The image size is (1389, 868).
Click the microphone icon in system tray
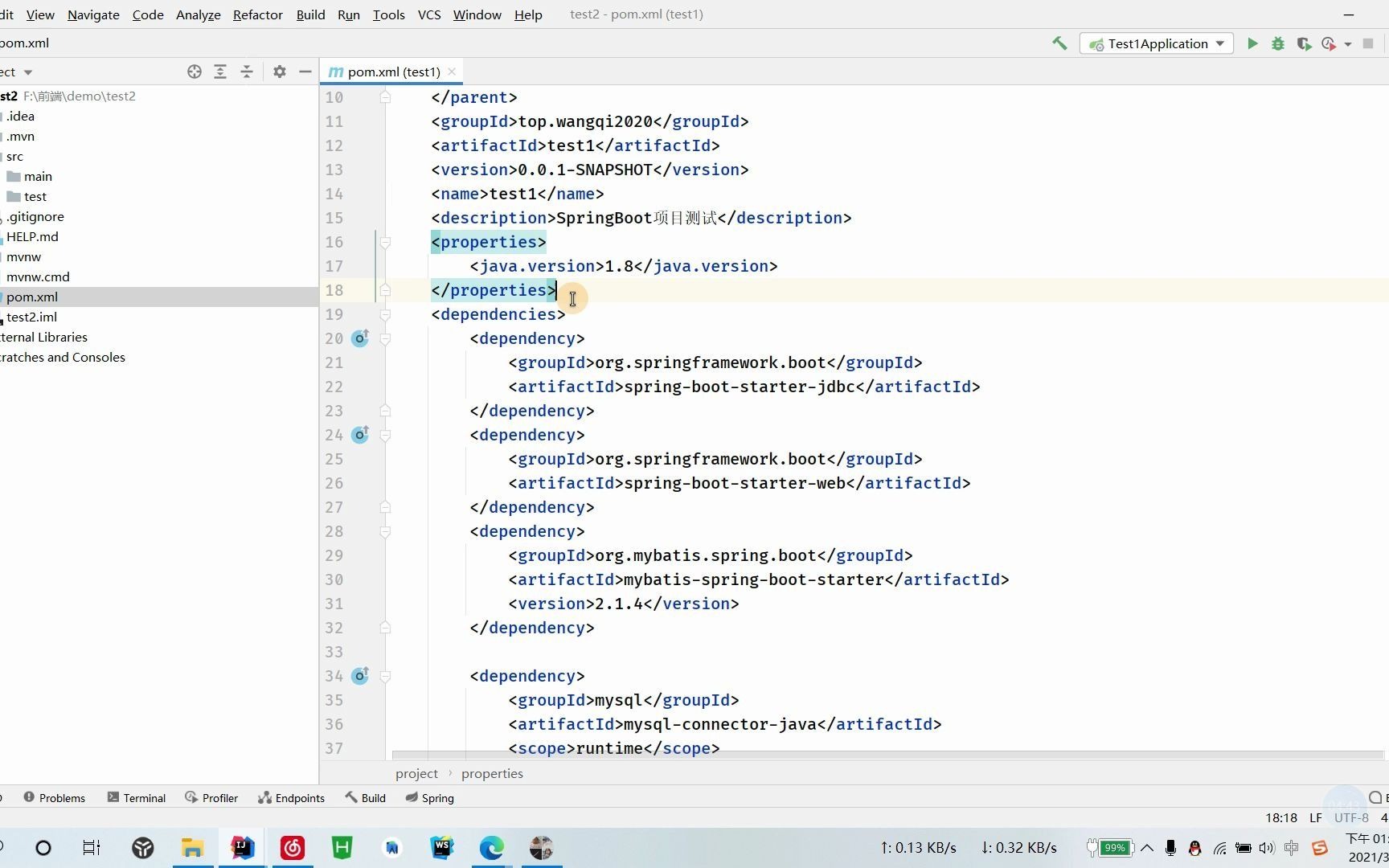tap(1170, 848)
